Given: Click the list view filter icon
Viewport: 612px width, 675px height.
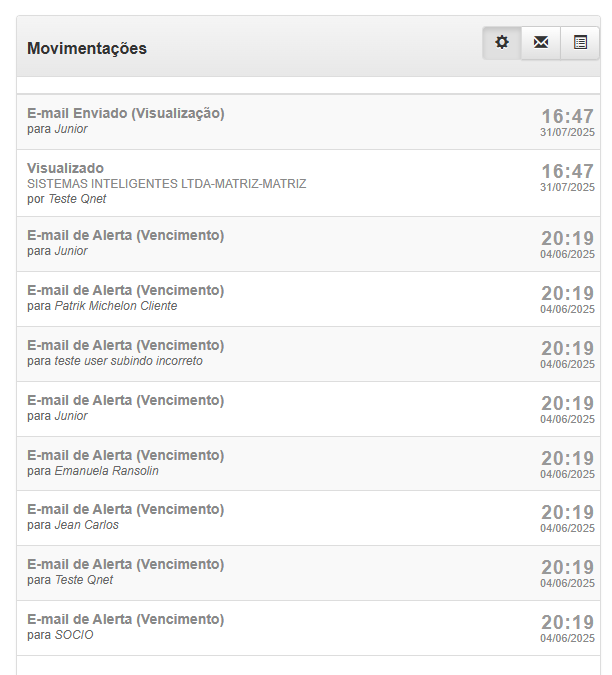Looking at the screenshot, I should tap(580, 43).
